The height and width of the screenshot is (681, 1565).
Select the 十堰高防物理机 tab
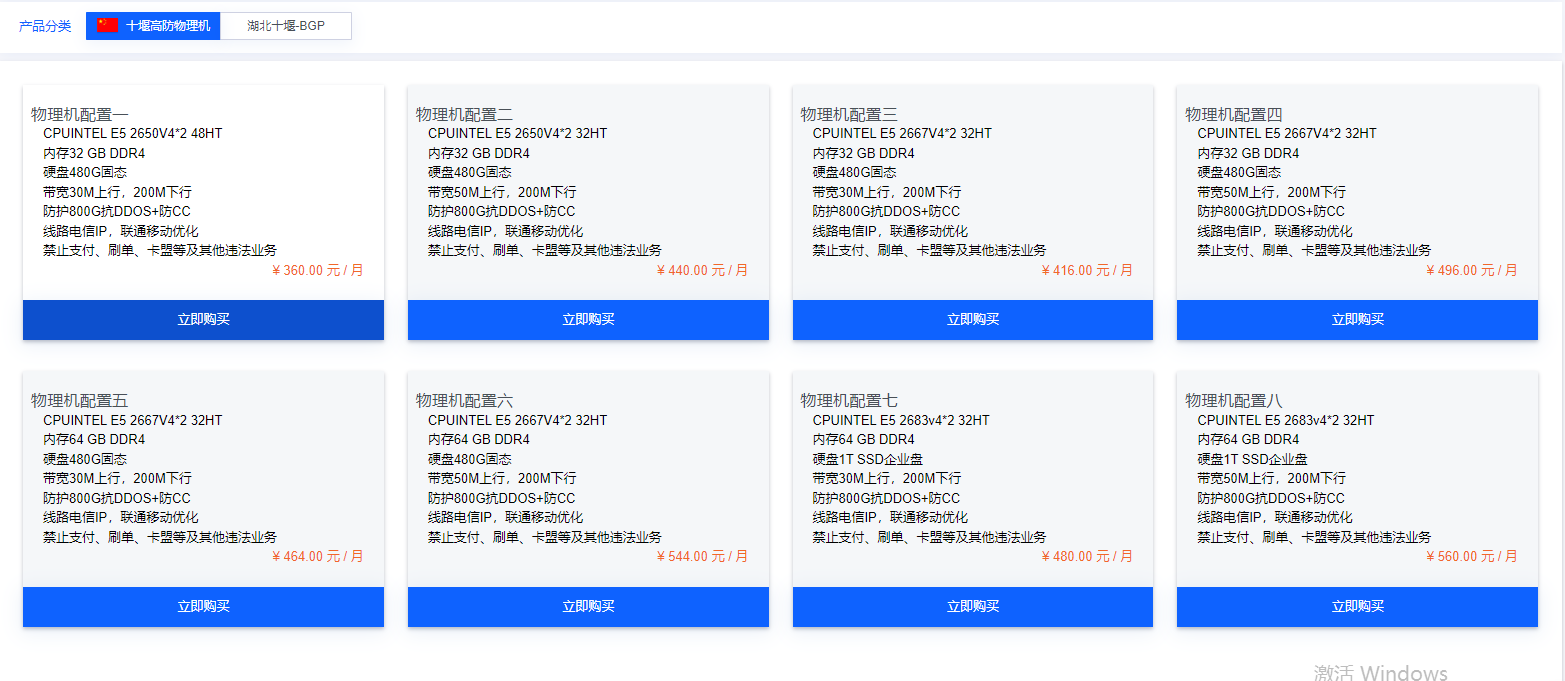point(167,26)
